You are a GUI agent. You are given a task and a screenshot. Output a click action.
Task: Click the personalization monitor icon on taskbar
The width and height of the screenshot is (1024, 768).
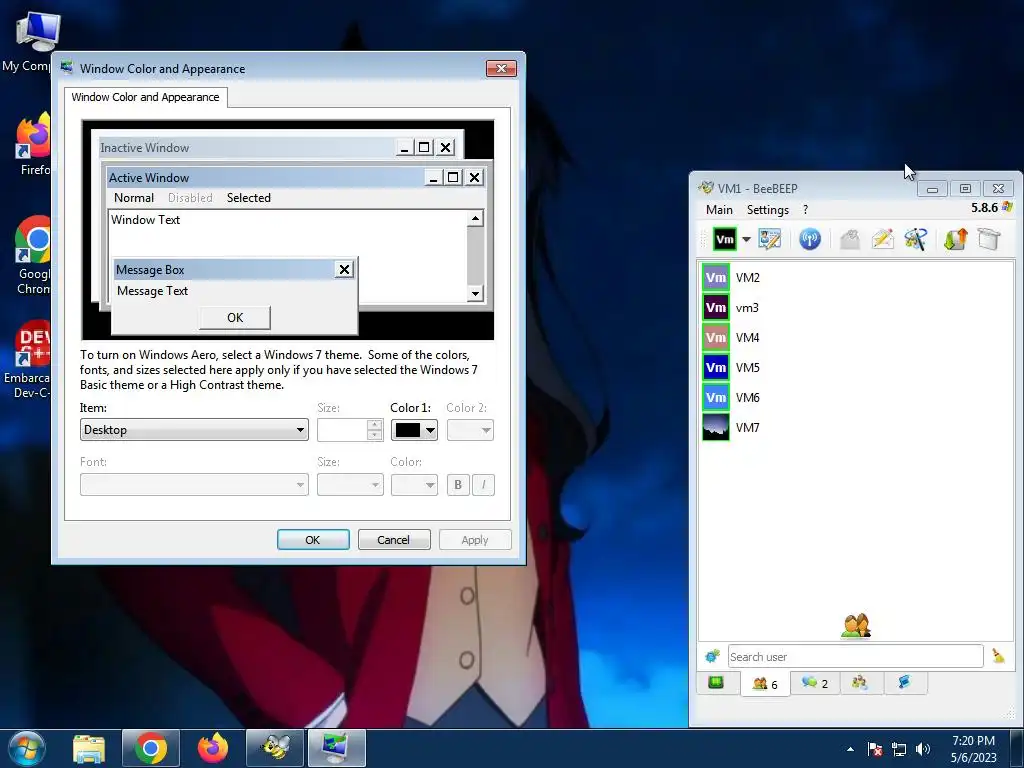tap(336, 748)
